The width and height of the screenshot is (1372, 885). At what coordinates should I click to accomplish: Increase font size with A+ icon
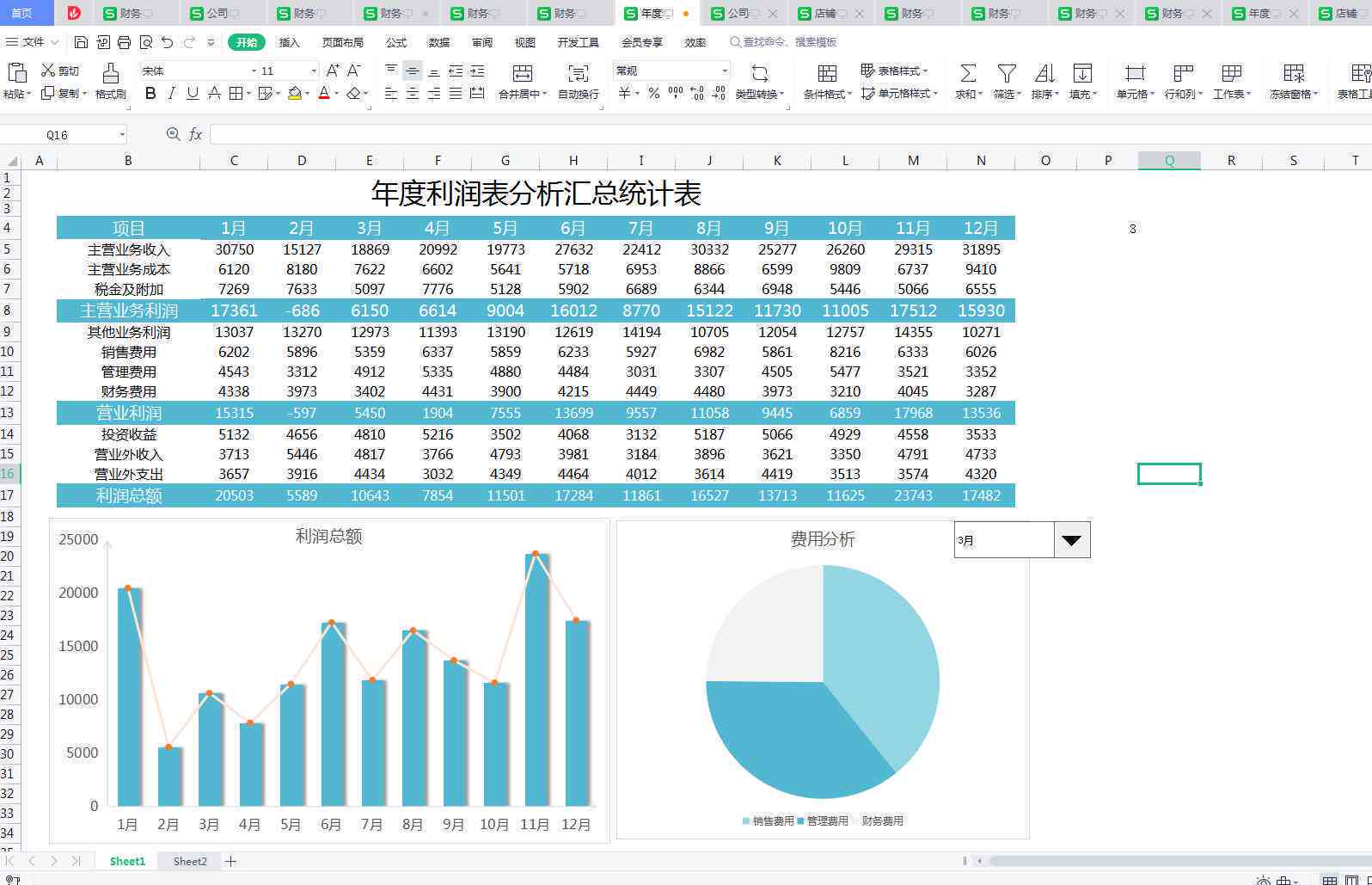[333, 71]
